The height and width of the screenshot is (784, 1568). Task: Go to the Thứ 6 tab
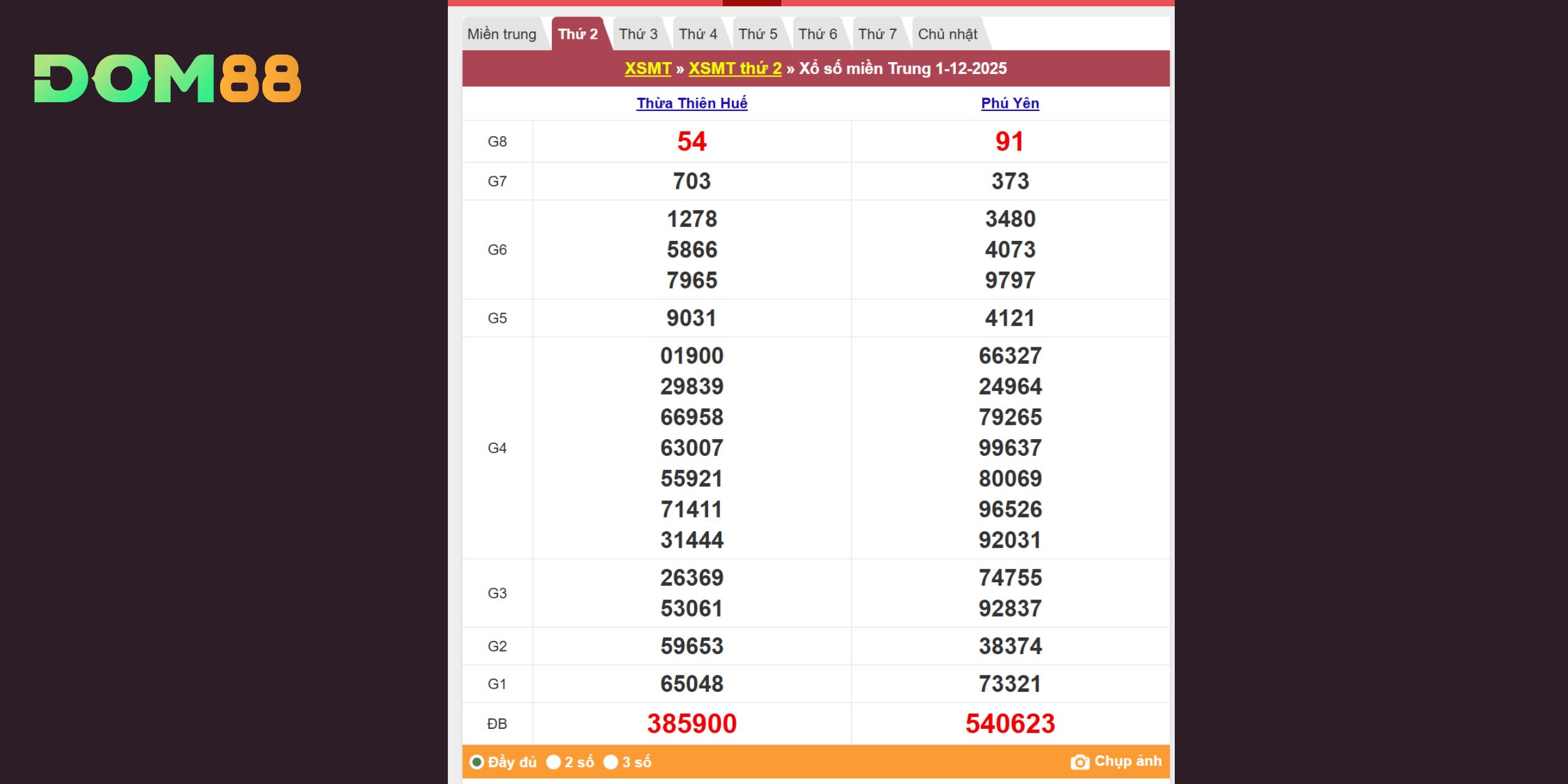[x=817, y=34]
